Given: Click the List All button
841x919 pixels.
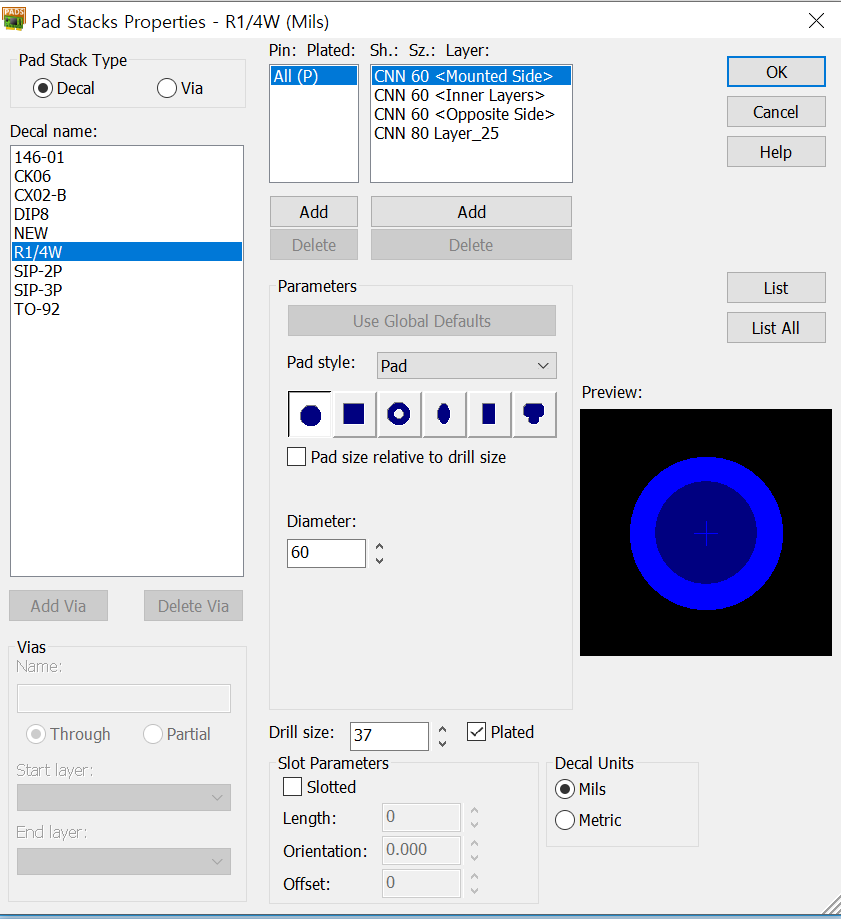Looking at the screenshot, I should click(x=775, y=328).
